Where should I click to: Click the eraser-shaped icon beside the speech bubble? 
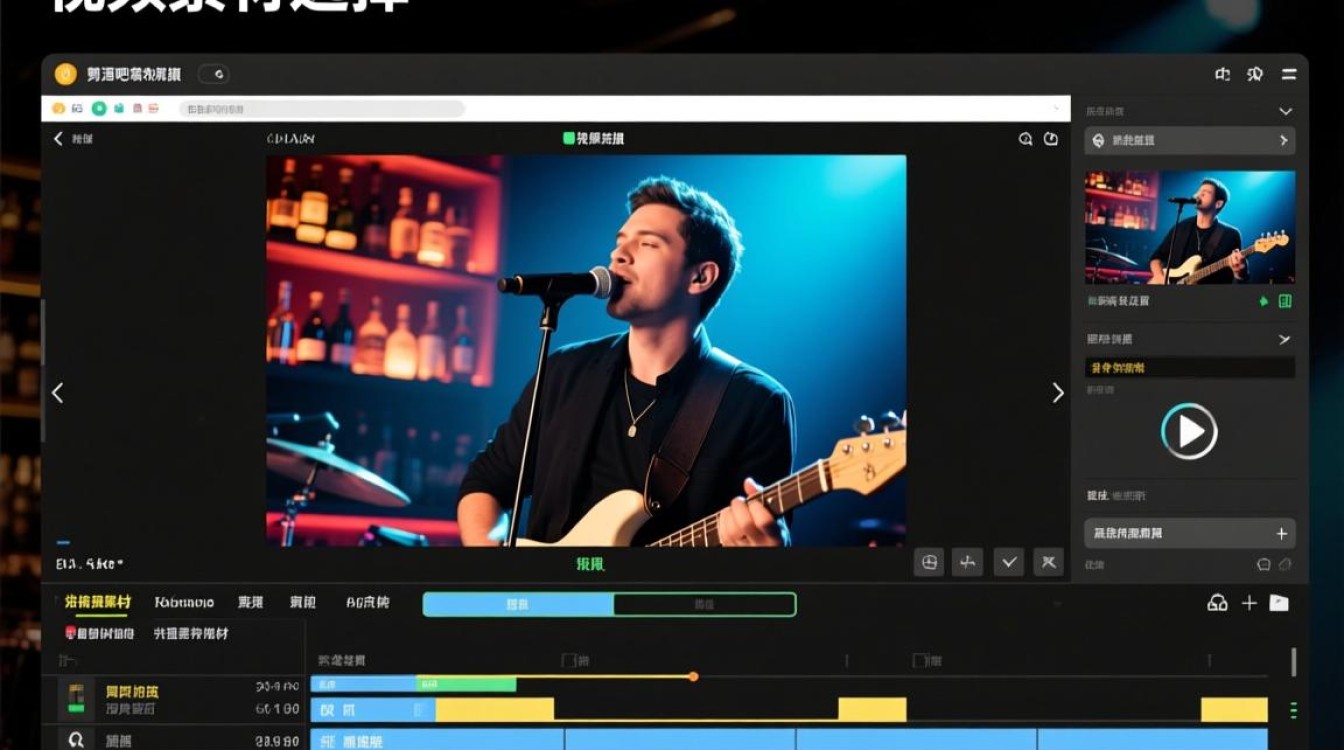(x=1285, y=564)
